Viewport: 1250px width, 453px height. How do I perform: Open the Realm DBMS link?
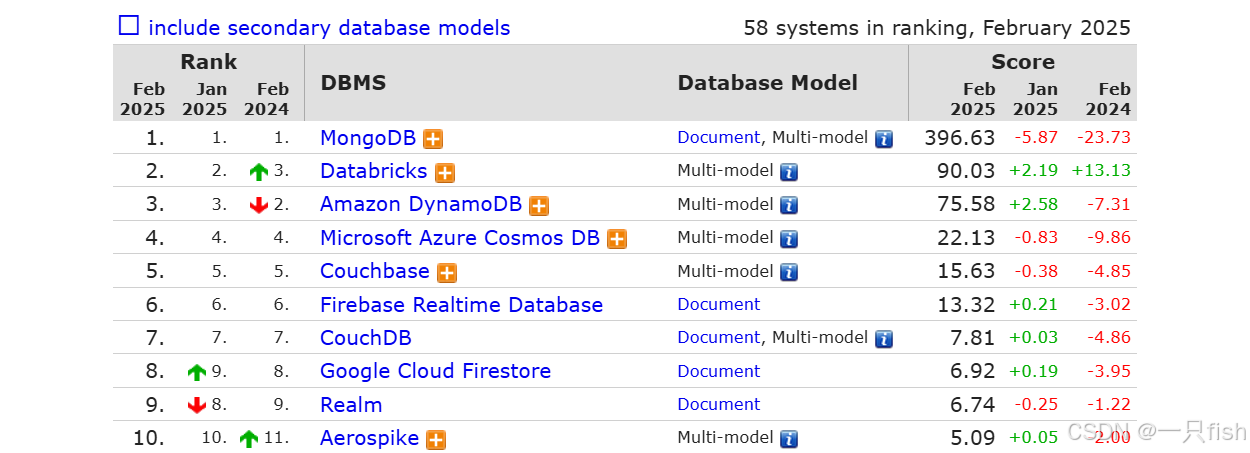[351, 405]
